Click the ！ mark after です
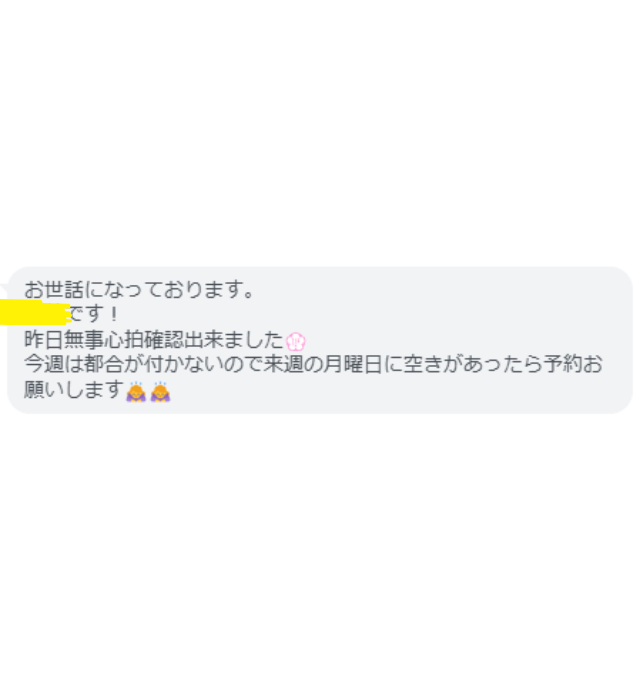640x680 pixels. [114, 314]
